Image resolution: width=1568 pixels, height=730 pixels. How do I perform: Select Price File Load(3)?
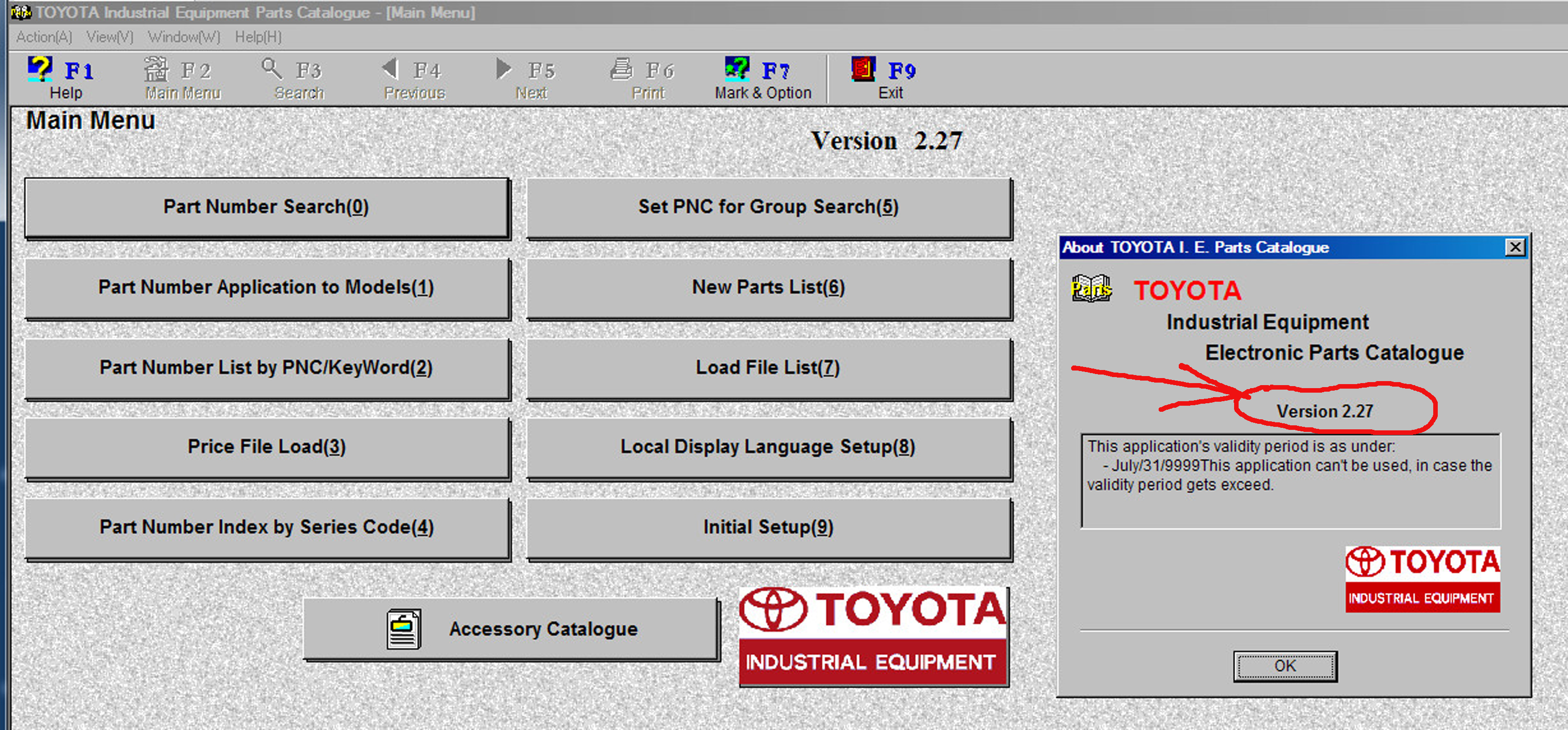266,446
